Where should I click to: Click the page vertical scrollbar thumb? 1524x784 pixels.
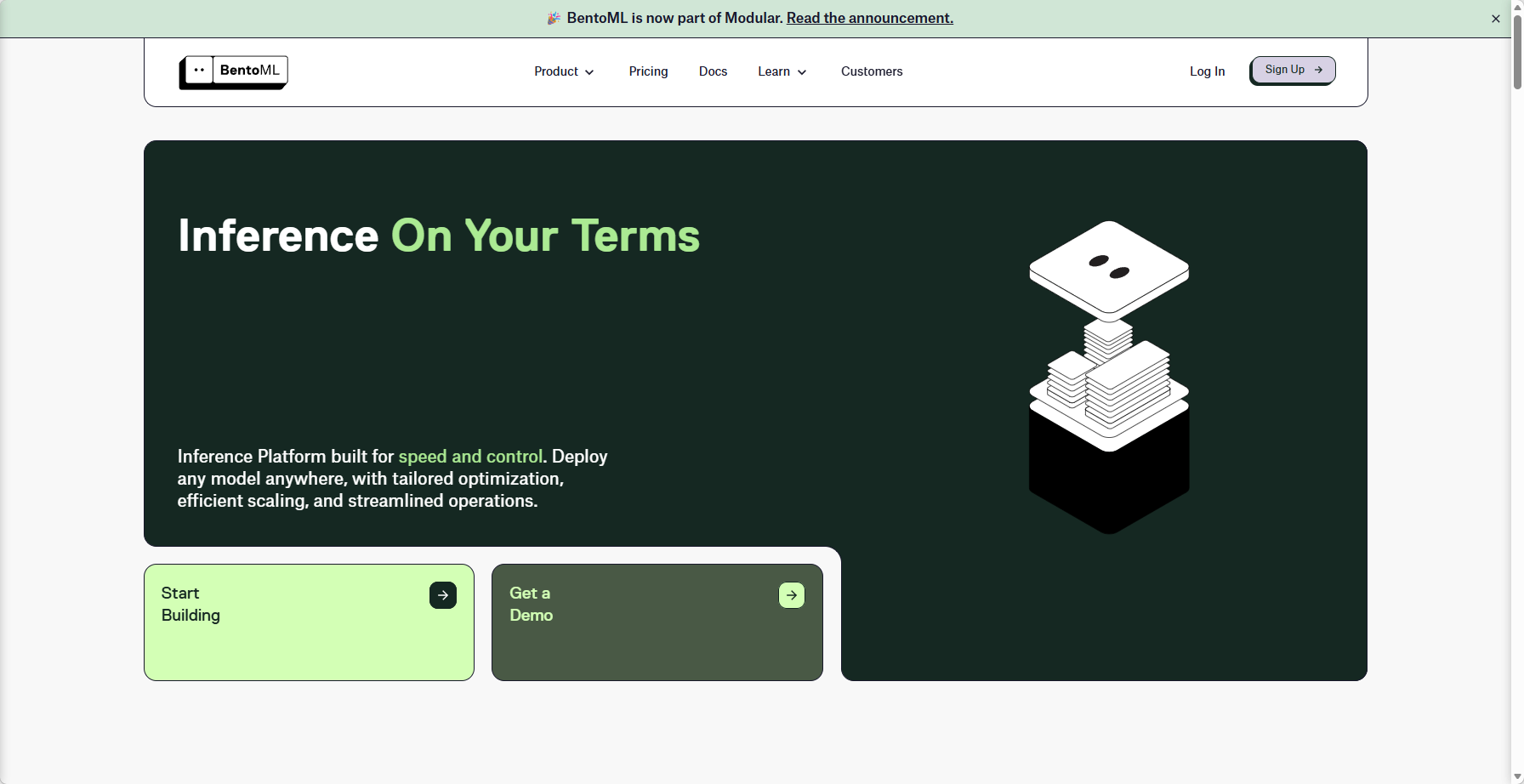tap(1517, 51)
